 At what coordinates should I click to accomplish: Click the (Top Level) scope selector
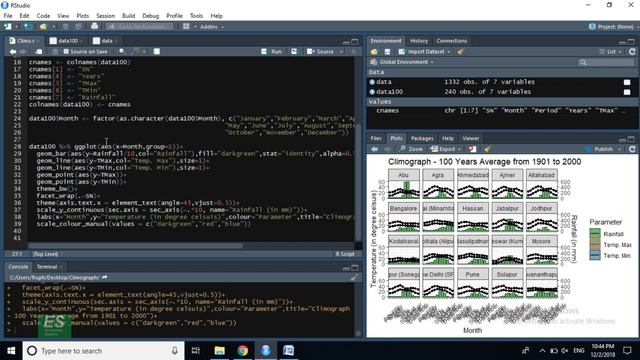point(47,254)
